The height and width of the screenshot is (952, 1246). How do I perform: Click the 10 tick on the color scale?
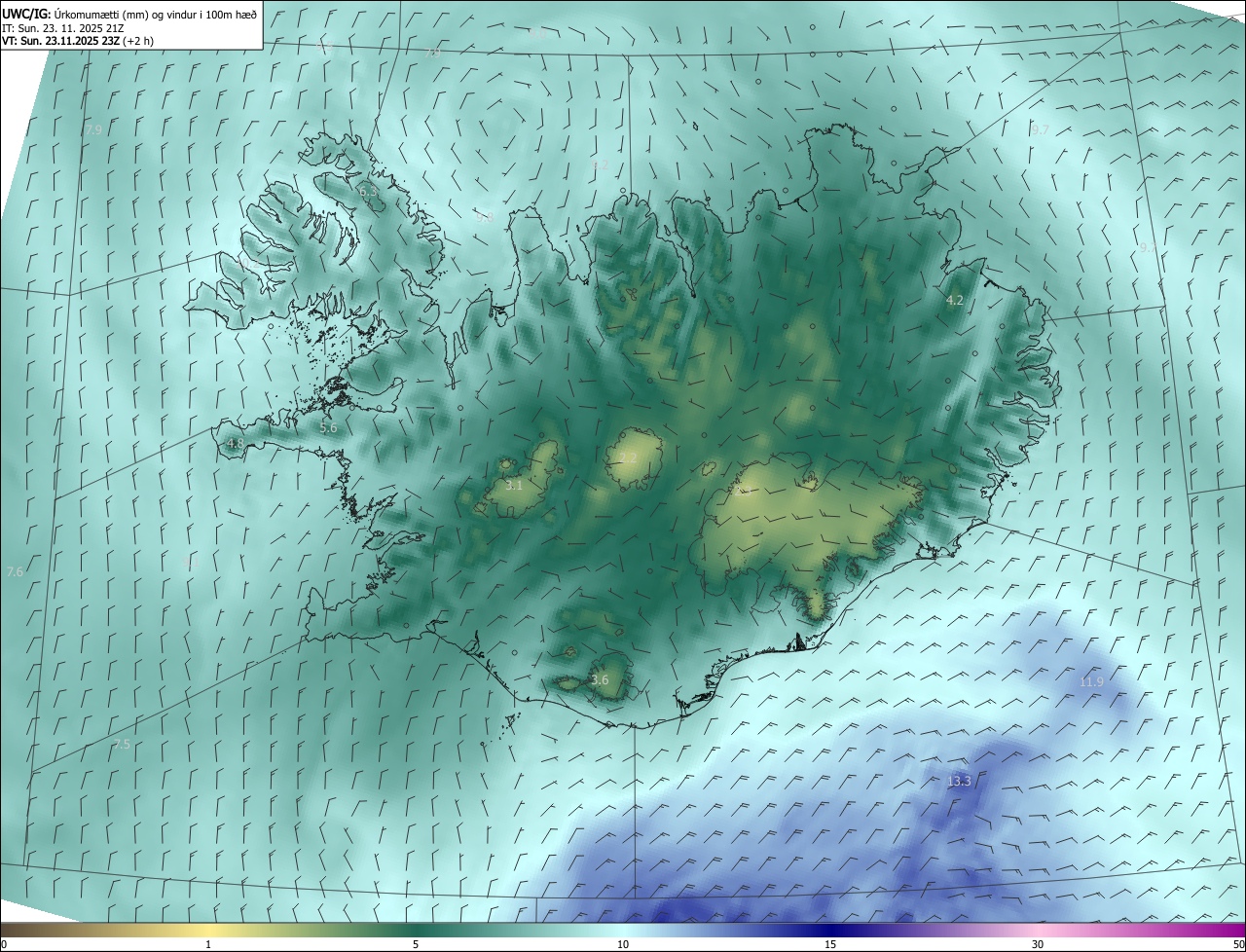click(x=623, y=945)
